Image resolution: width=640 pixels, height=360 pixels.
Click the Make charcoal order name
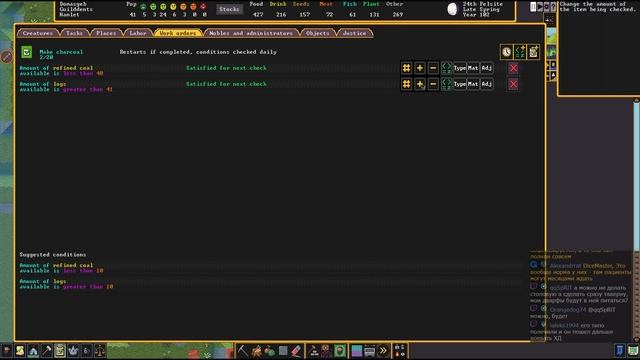pyautogui.click(x=61, y=52)
